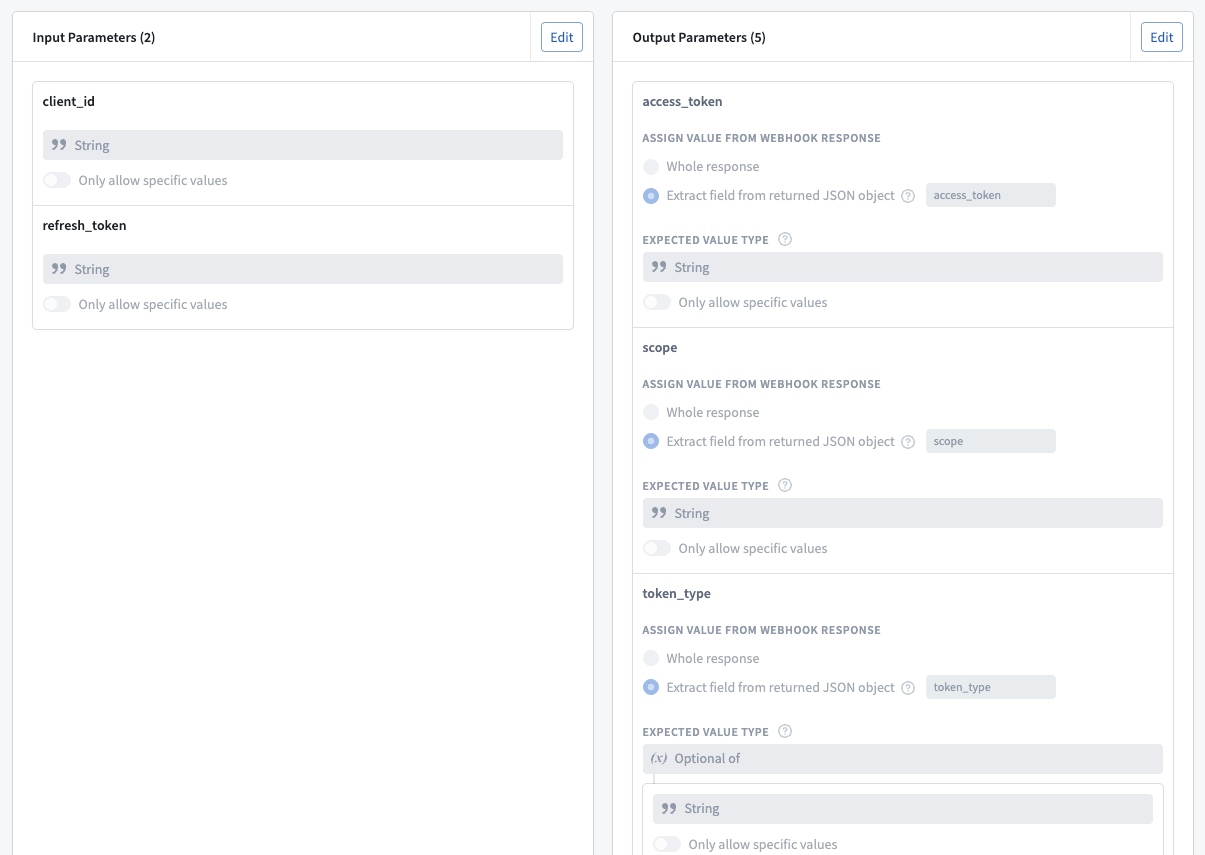
Task: Open String type dropdown for client_id
Action: (303, 145)
